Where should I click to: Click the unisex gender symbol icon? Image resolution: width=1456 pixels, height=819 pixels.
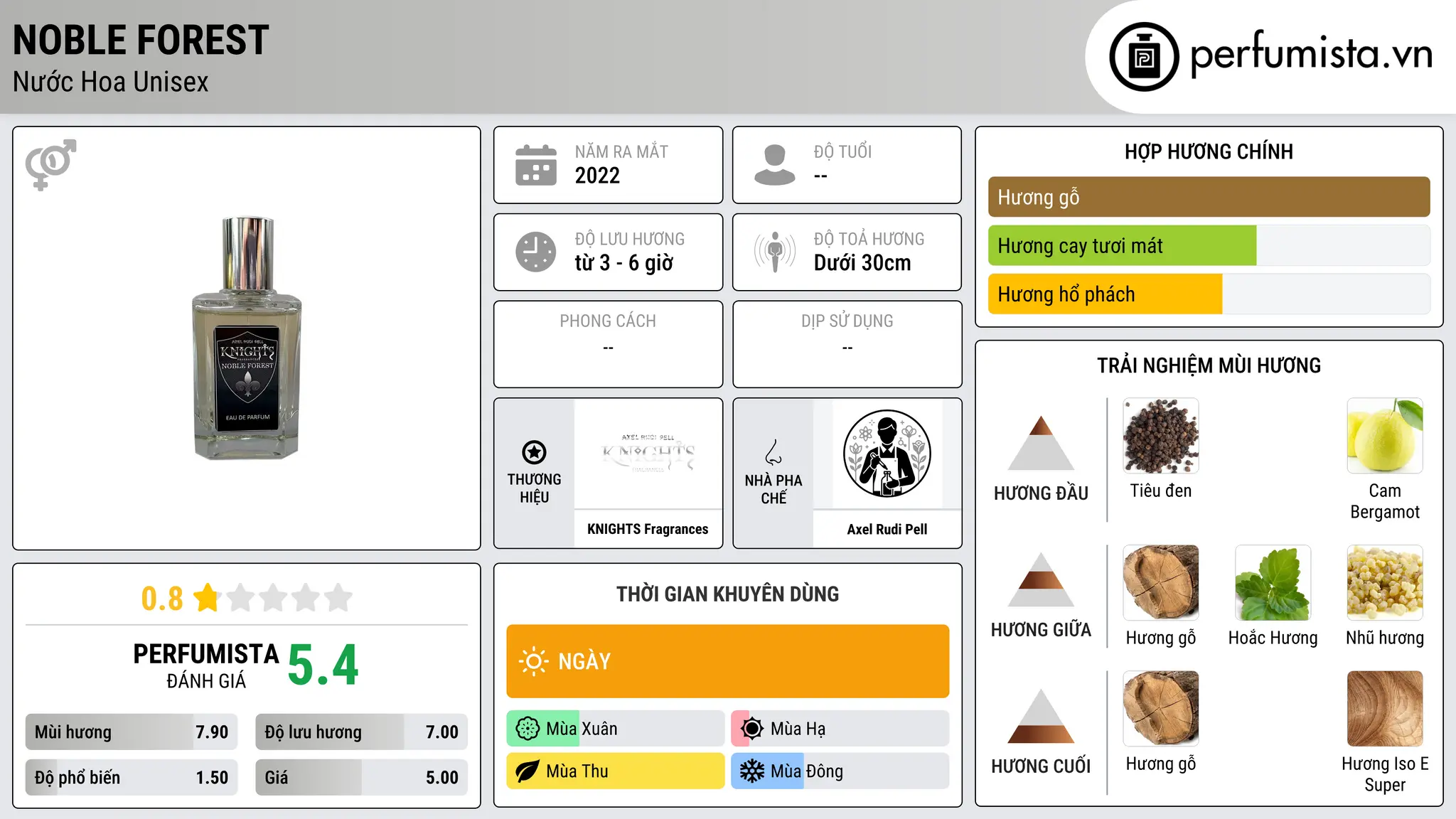(50, 164)
